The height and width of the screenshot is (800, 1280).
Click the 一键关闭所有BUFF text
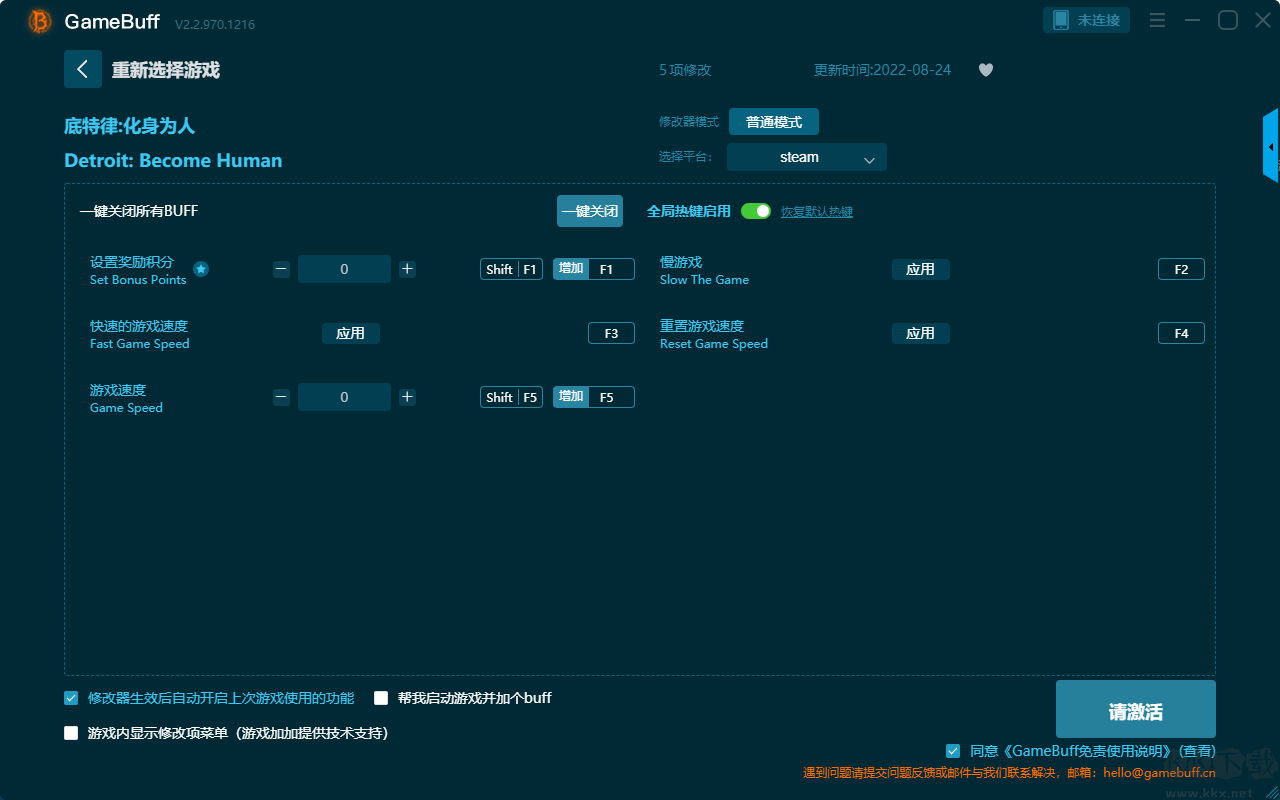139,211
